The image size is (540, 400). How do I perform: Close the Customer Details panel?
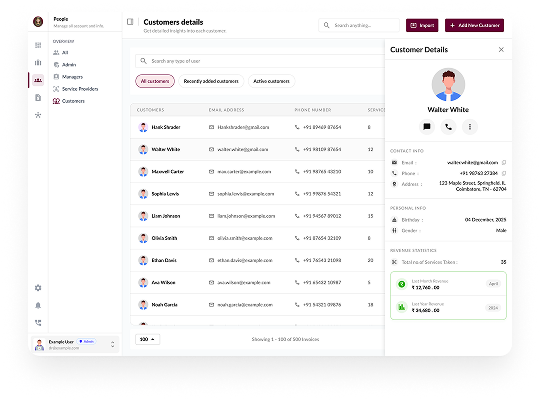[501, 50]
